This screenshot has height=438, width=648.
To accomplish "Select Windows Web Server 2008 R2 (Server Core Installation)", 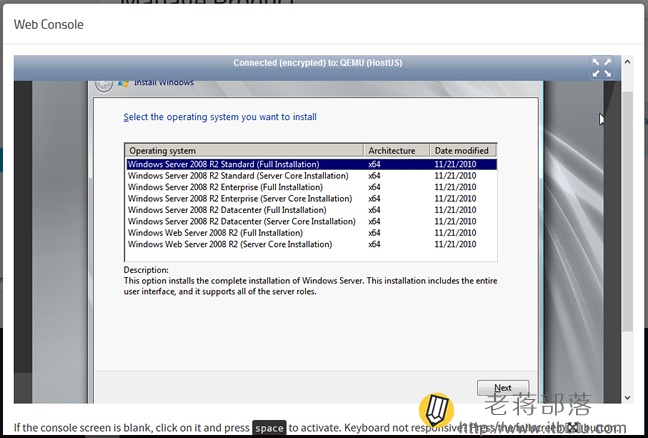I will (x=311, y=244).
